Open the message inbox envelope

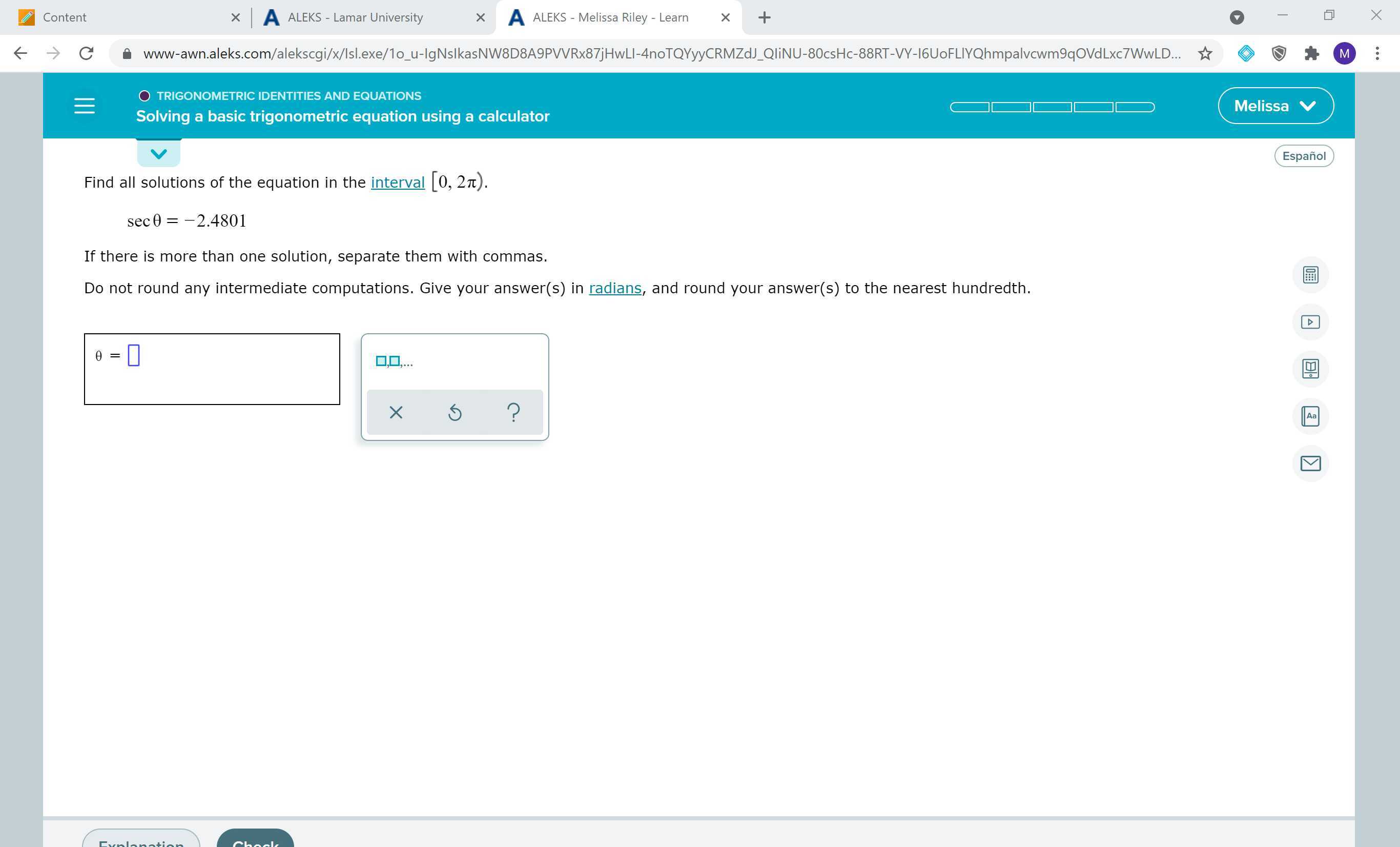[1311, 463]
